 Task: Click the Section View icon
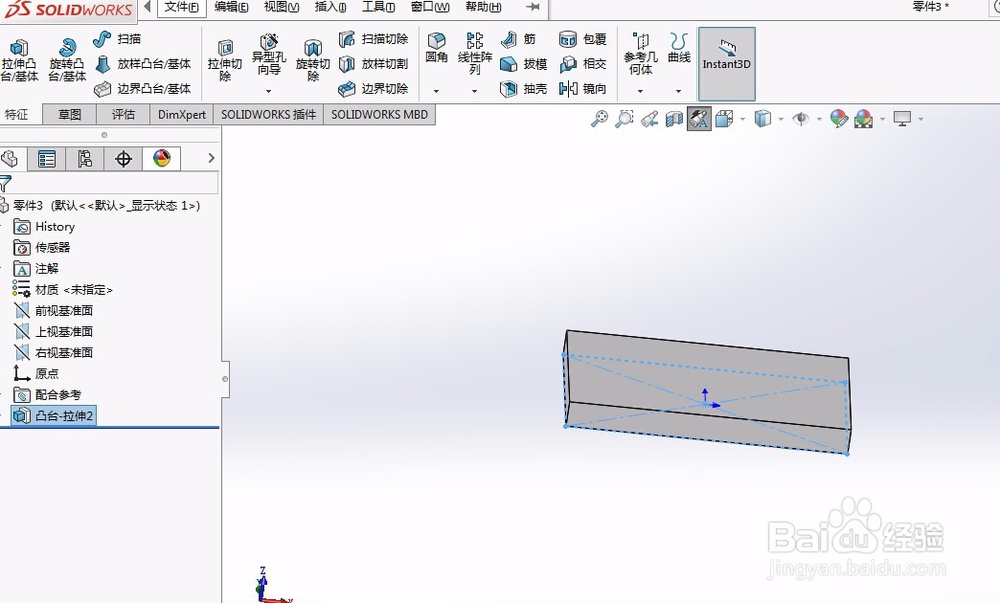(x=674, y=119)
